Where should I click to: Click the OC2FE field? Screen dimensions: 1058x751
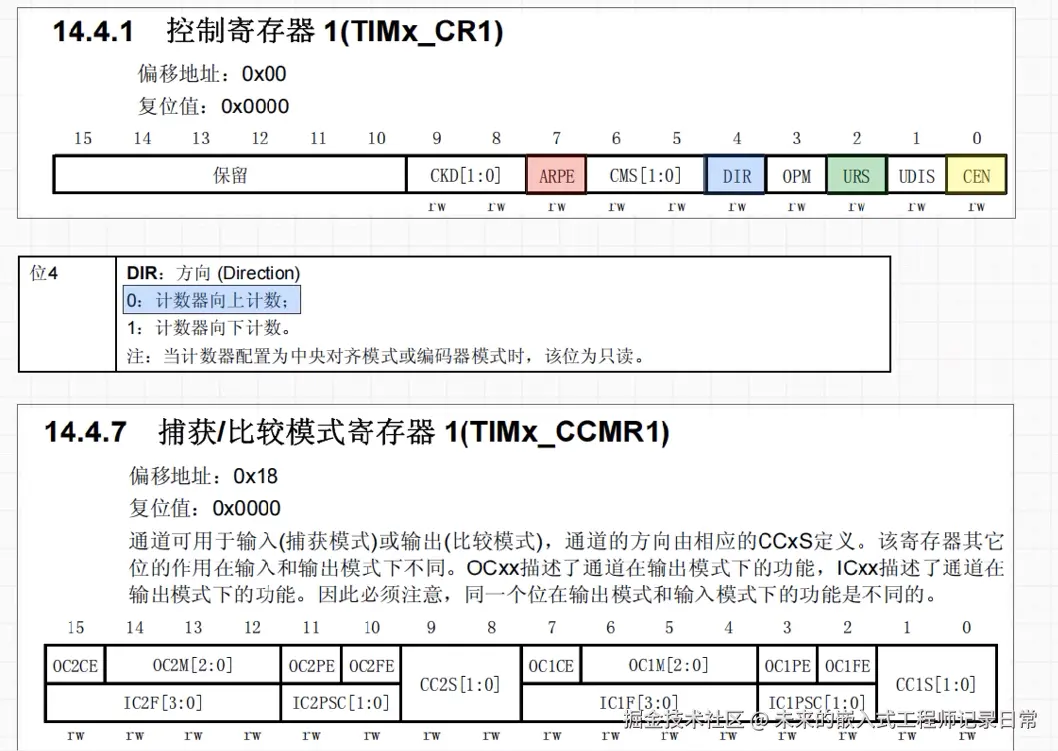tap(371, 665)
